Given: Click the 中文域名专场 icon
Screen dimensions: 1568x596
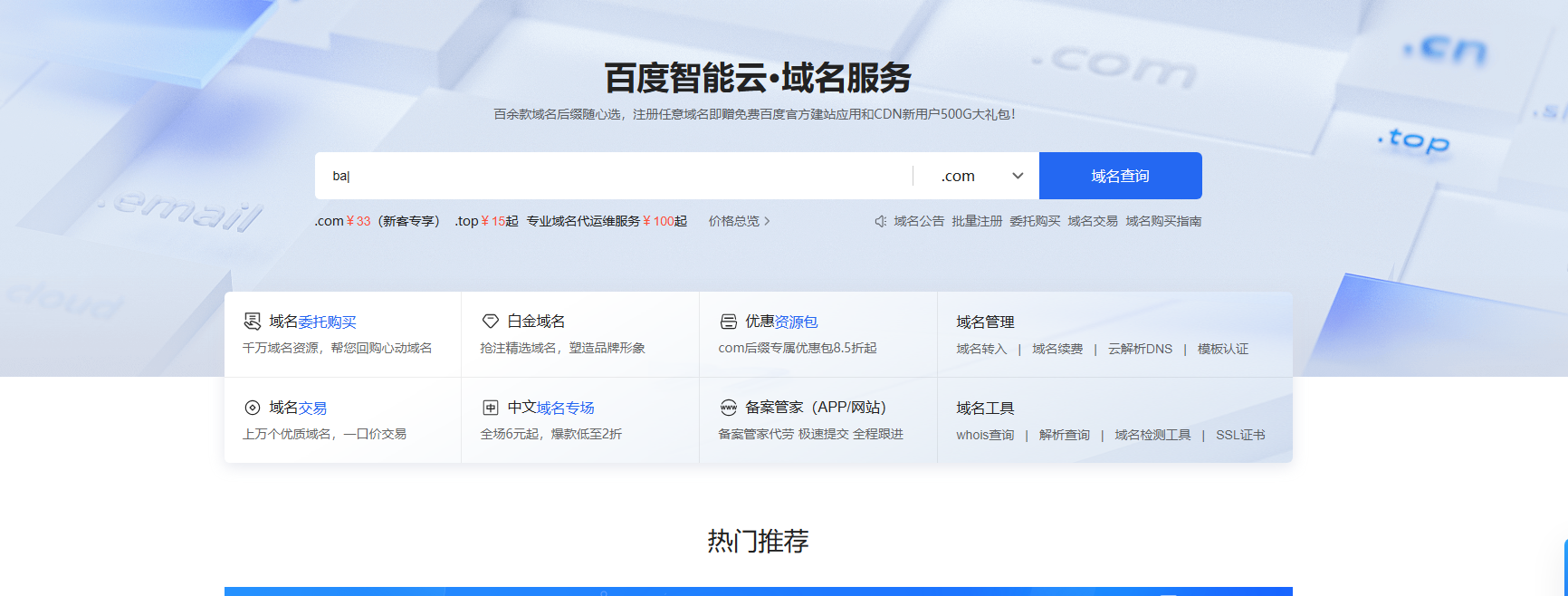Looking at the screenshot, I should pos(491,408).
